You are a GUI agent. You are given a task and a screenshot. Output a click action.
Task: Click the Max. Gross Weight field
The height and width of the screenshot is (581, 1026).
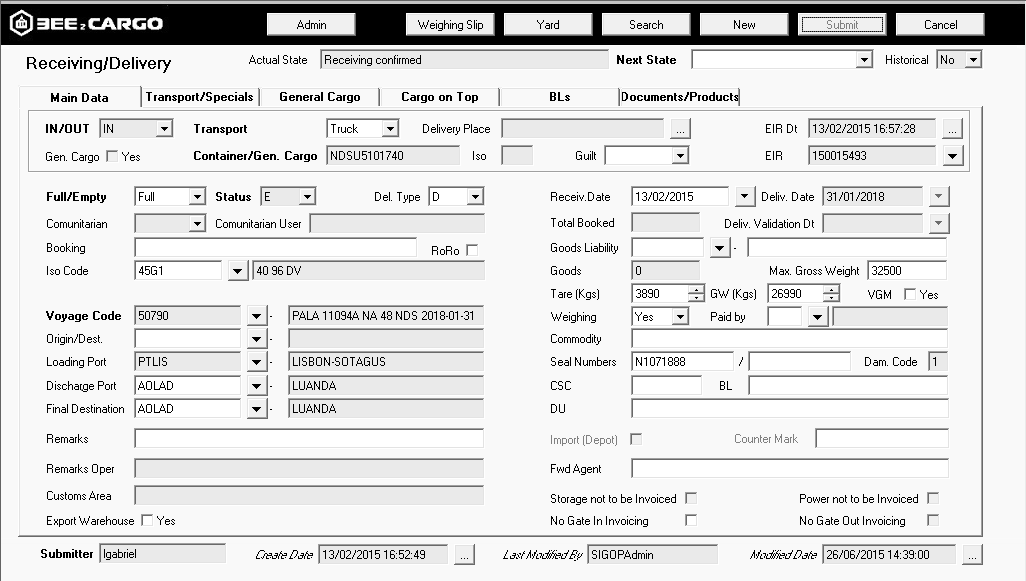pyautogui.click(x=907, y=271)
